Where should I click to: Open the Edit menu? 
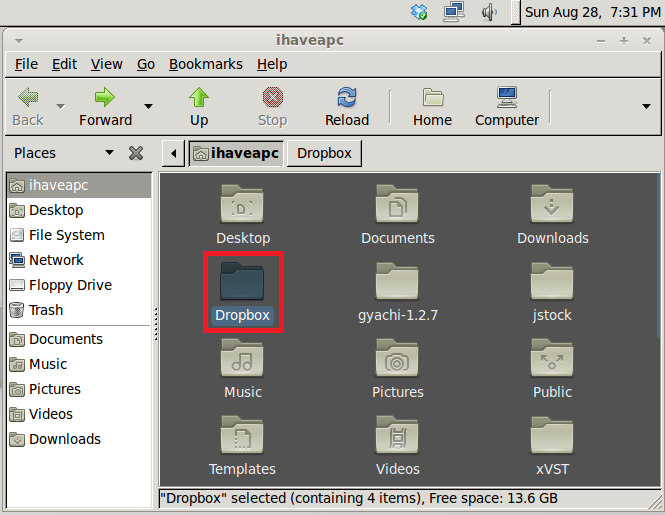64,64
